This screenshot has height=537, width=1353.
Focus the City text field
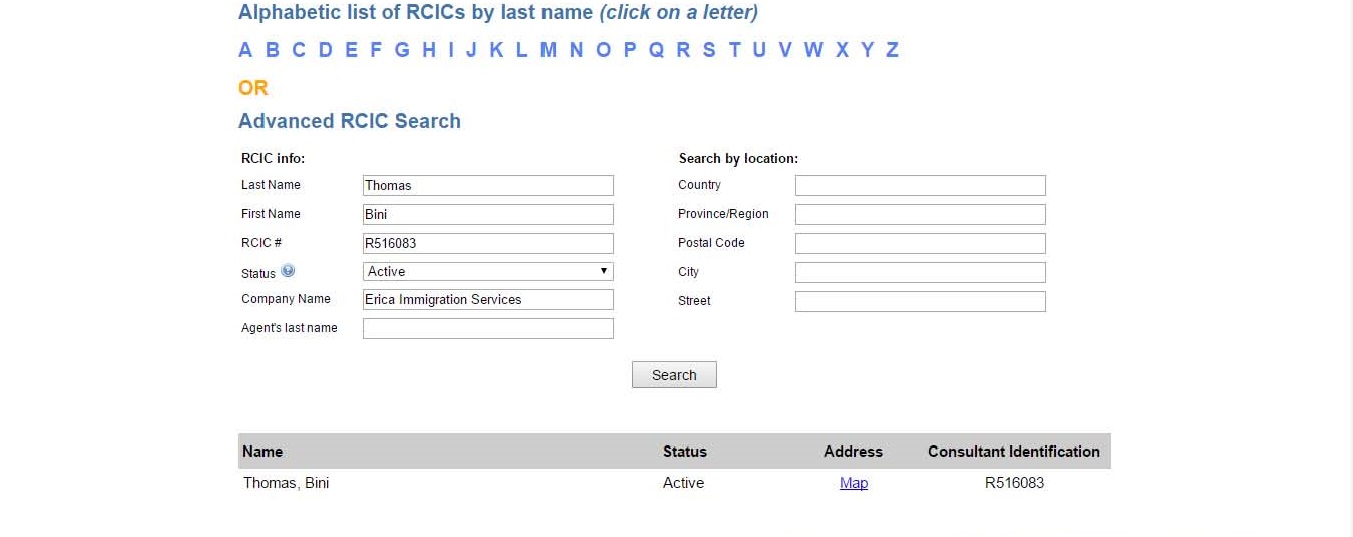[920, 272]
